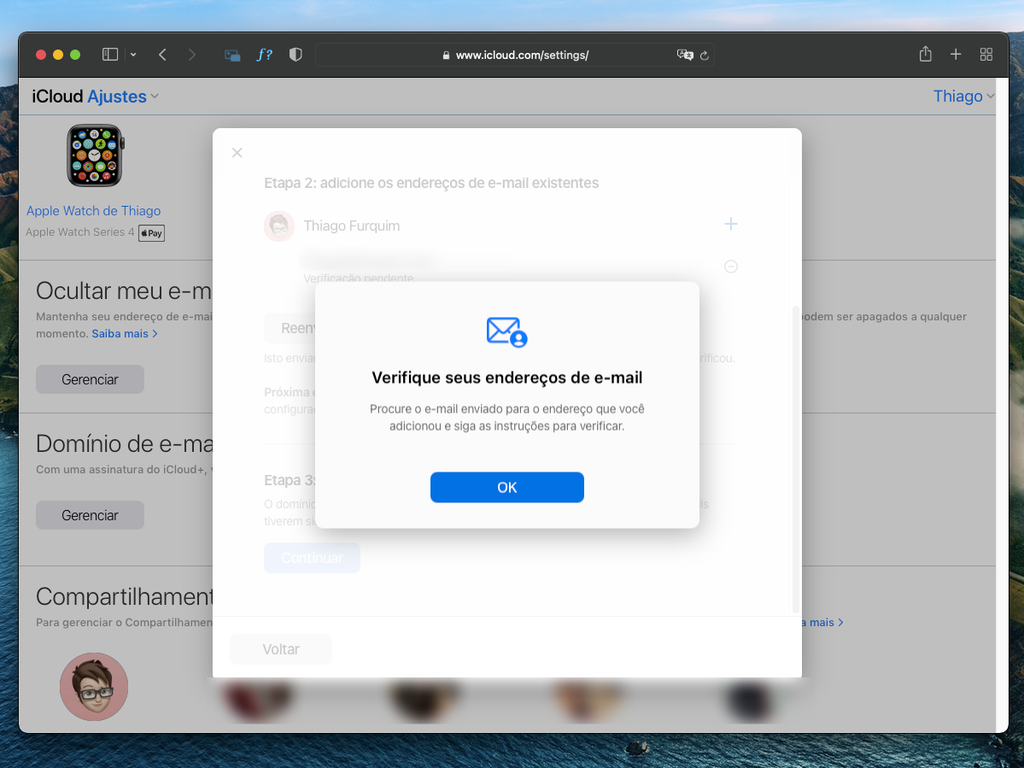Remove the pending email with the minus icon
This screenshot has height=768, width=1024.
coord(731,266)
